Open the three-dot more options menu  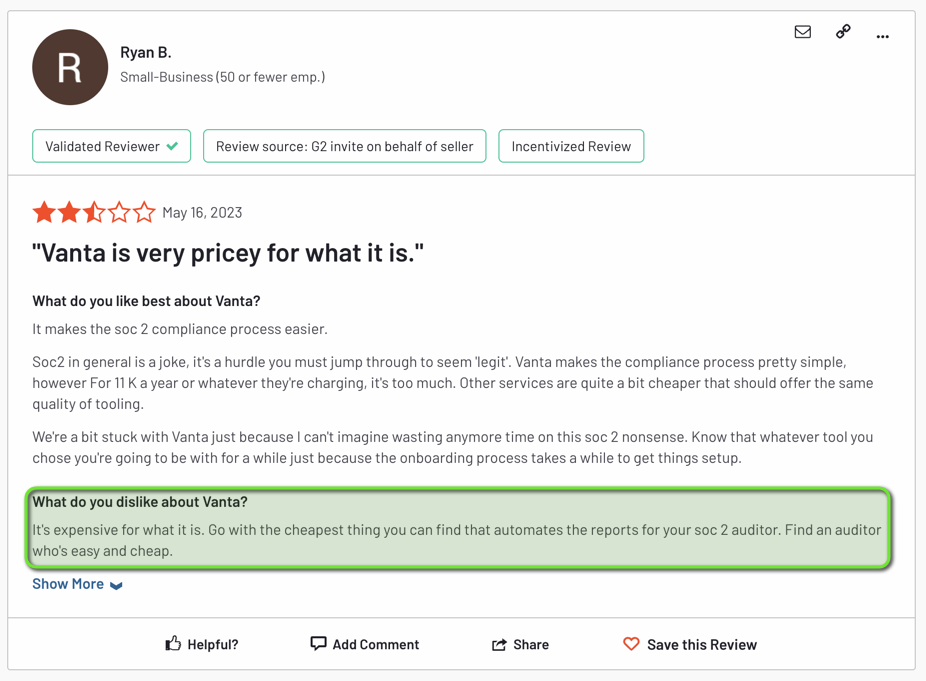(x=883, y=37)
